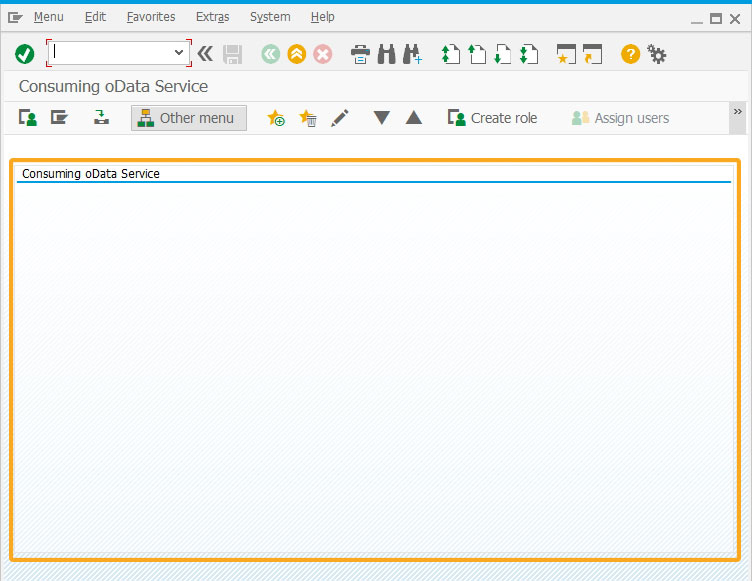Viewport: 752px width, 581px height.
Task: Click the User Menu icon
Action: tap(28, 118)
